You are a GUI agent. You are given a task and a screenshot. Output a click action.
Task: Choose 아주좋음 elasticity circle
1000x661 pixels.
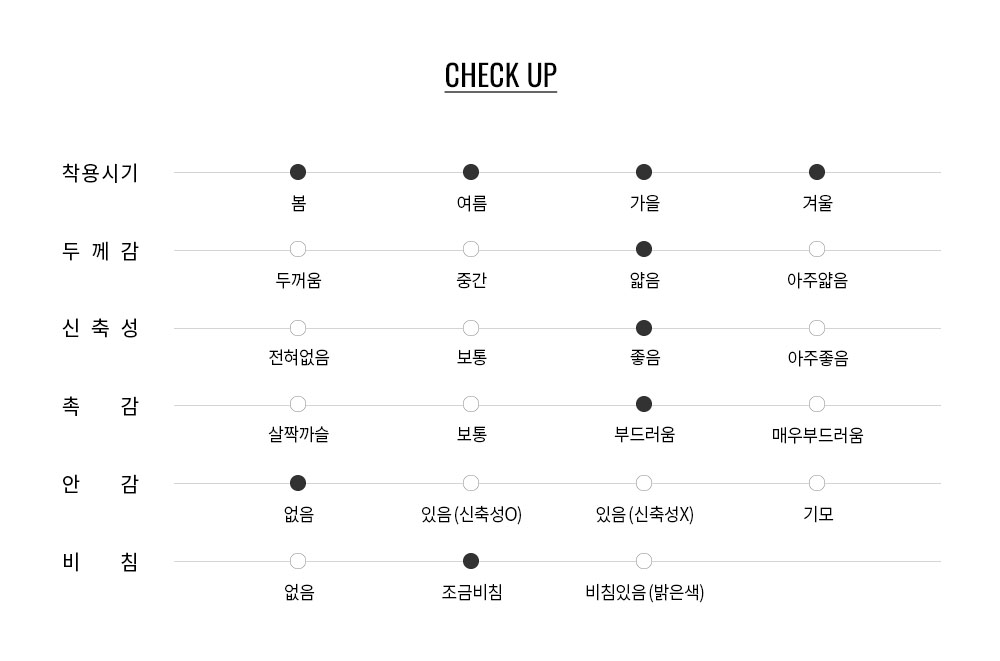pyautogui.click(x=817, y=328)
